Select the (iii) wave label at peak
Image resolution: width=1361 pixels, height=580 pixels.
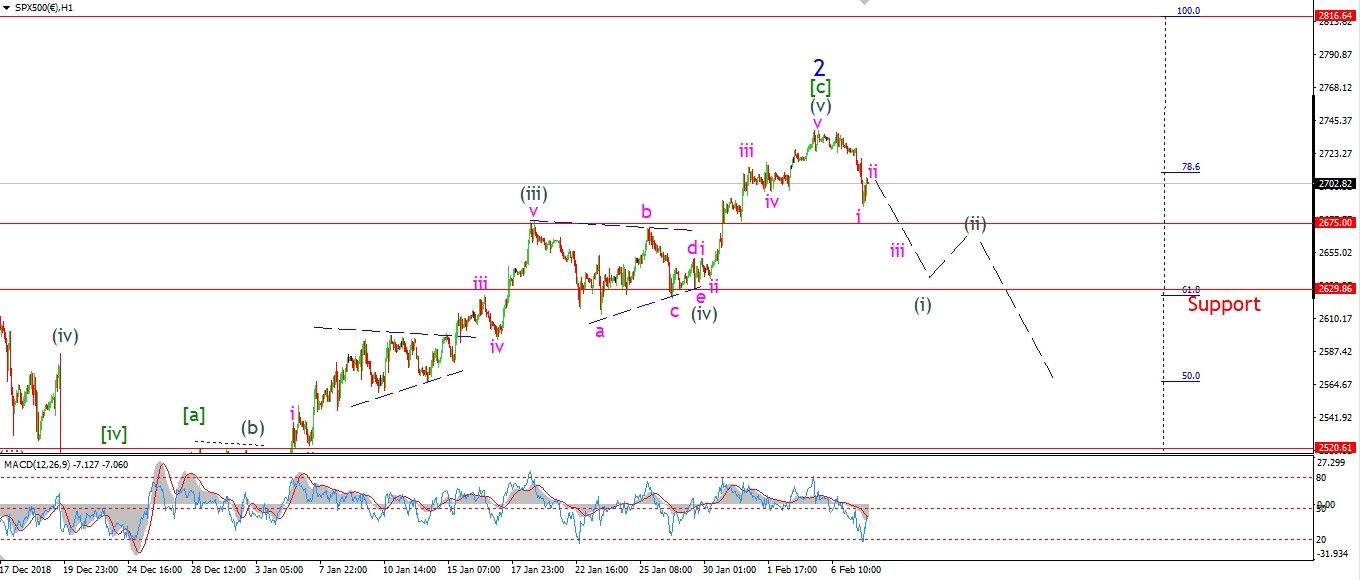click(x=533, y=194)
